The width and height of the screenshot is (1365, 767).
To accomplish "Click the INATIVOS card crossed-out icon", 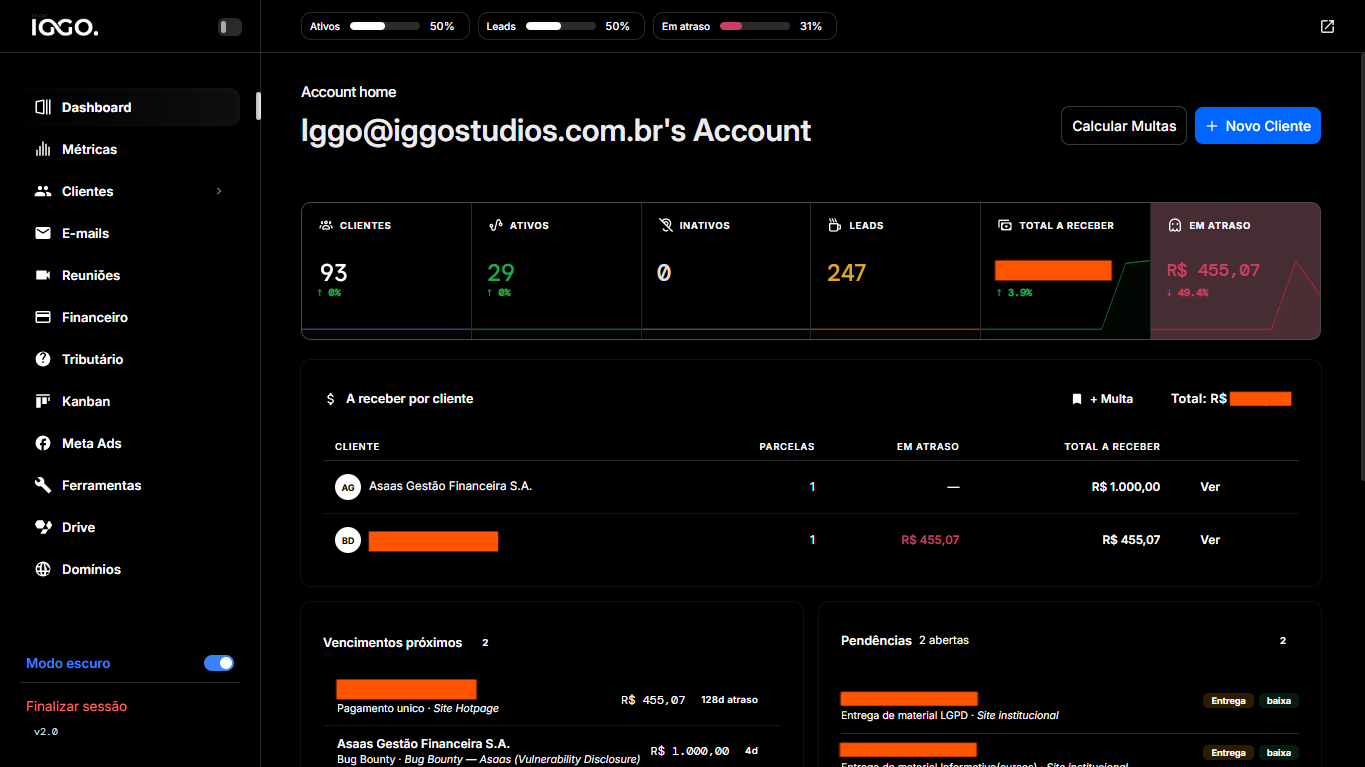I will [x=666, y=226].
